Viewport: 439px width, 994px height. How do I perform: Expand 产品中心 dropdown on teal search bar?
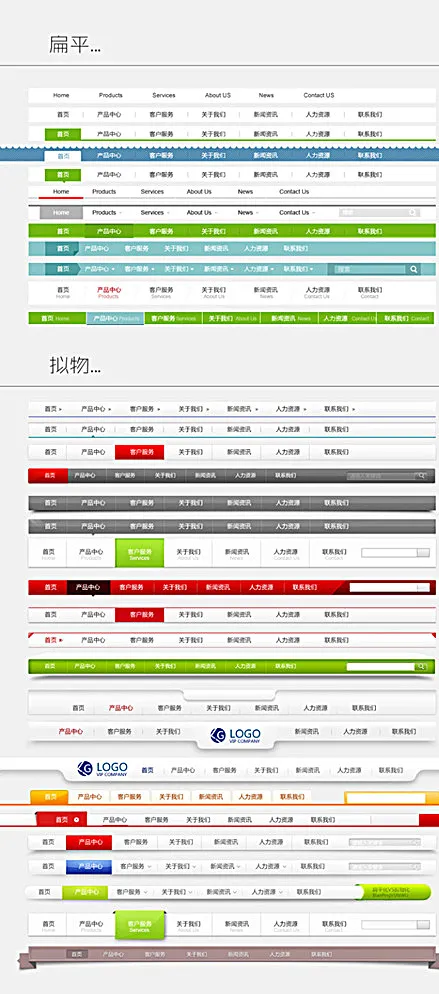100,269
